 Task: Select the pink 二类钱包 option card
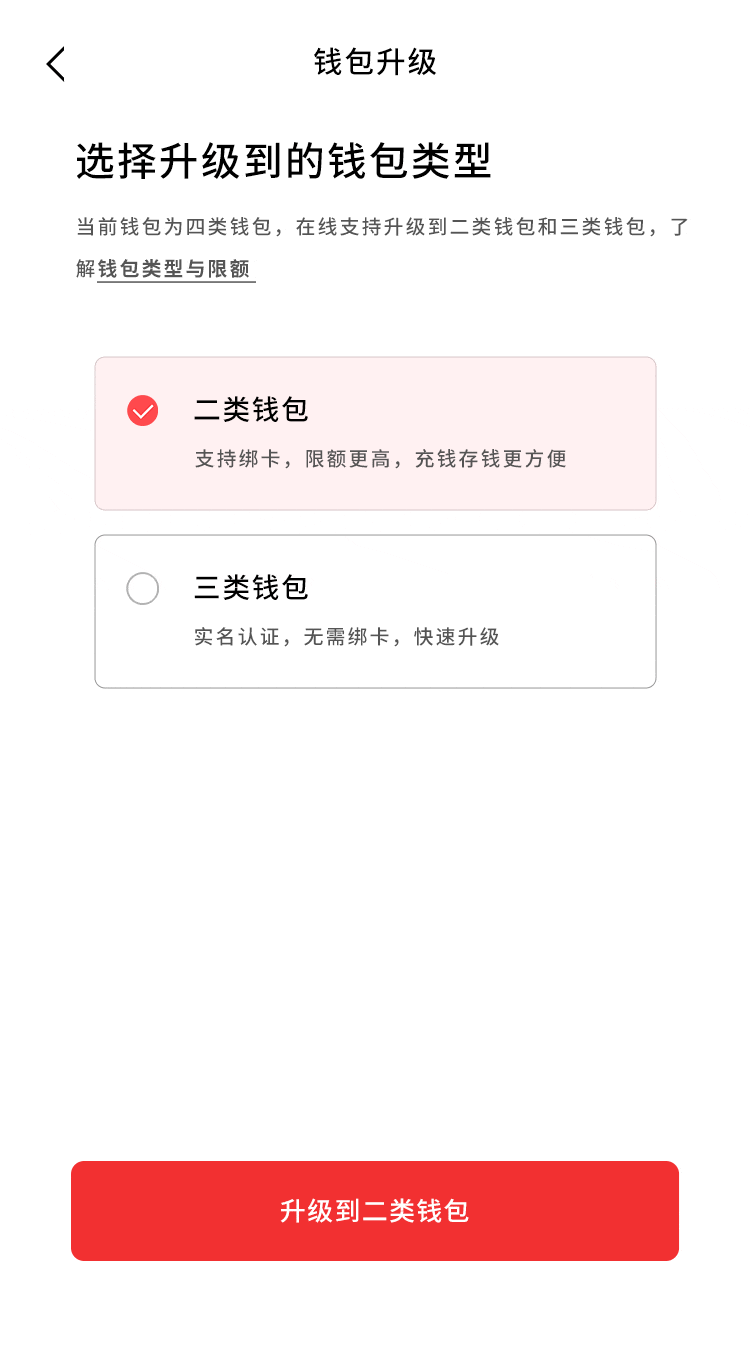(375, 433)
